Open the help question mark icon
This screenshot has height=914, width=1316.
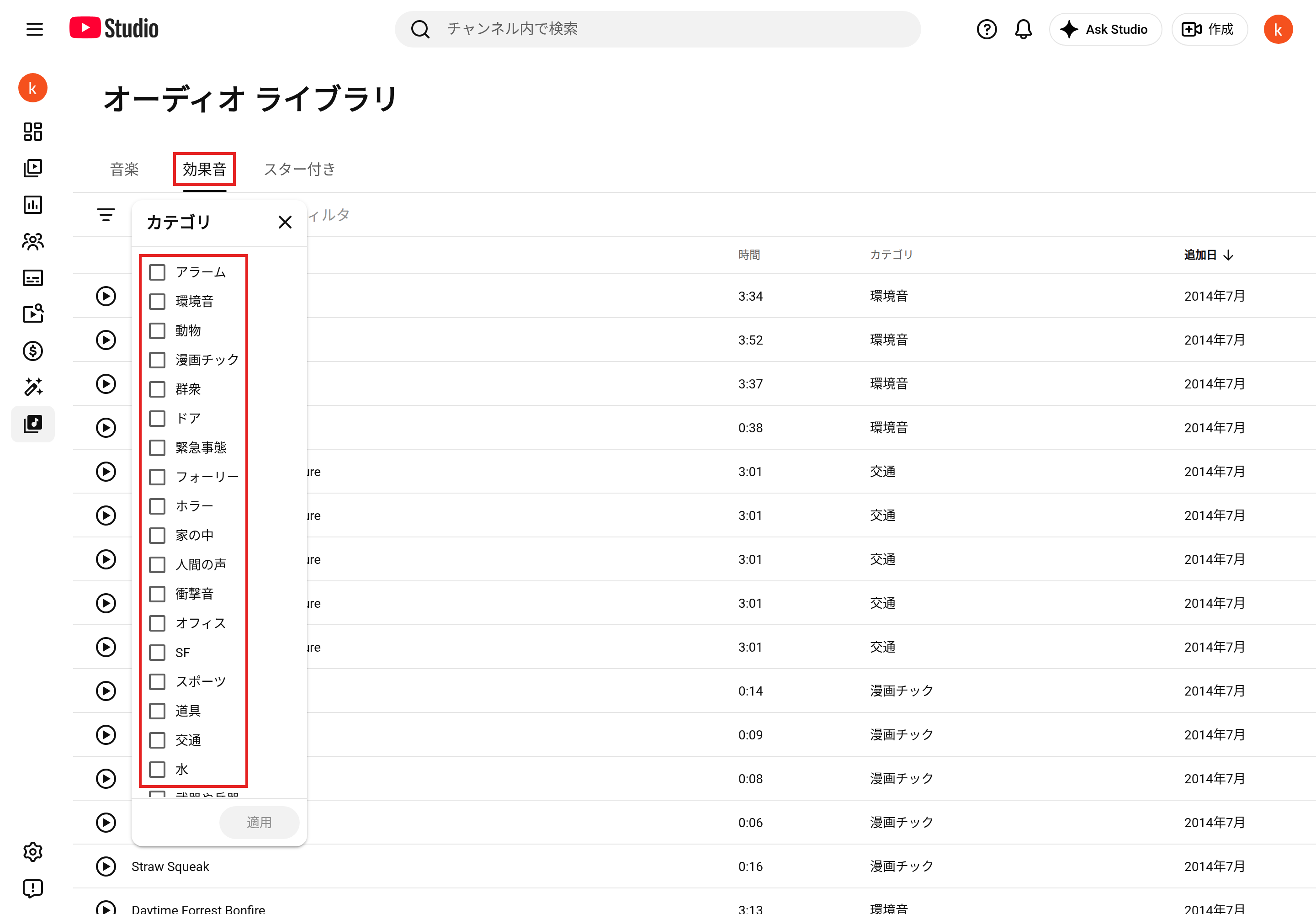(987, 29)
